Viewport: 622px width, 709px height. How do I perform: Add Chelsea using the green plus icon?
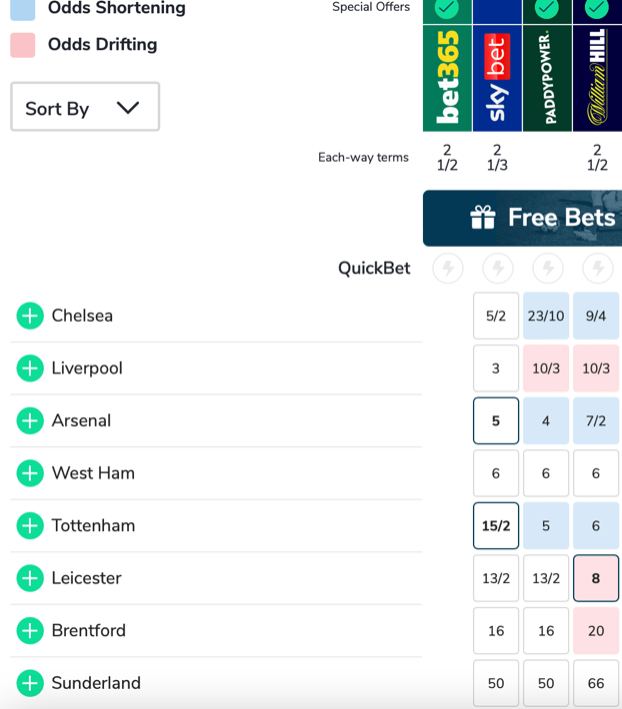[30, 316]
